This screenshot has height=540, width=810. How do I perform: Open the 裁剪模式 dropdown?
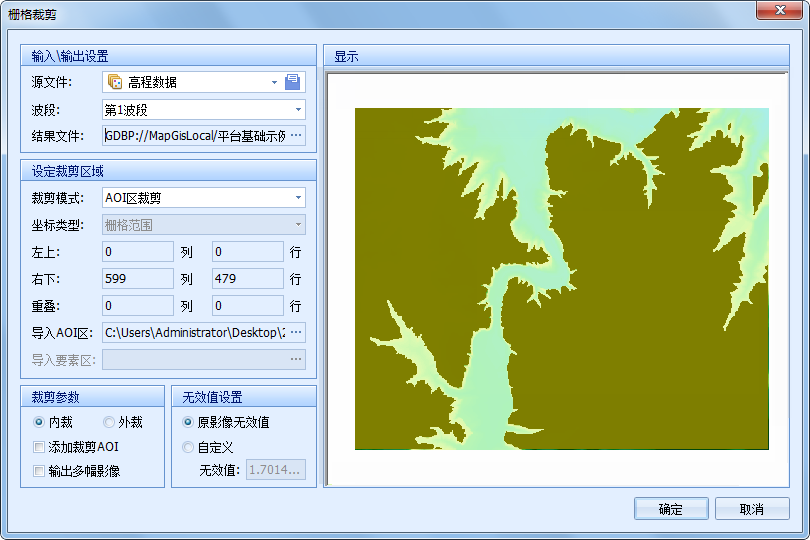(x=297, y=198)
